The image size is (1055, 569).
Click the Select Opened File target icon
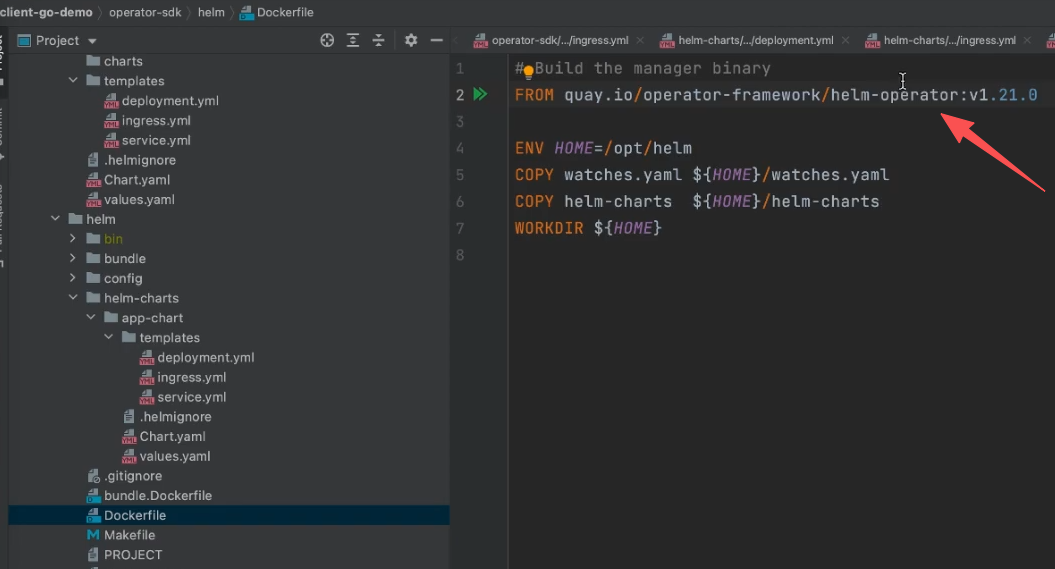click(x=327, y=40)
